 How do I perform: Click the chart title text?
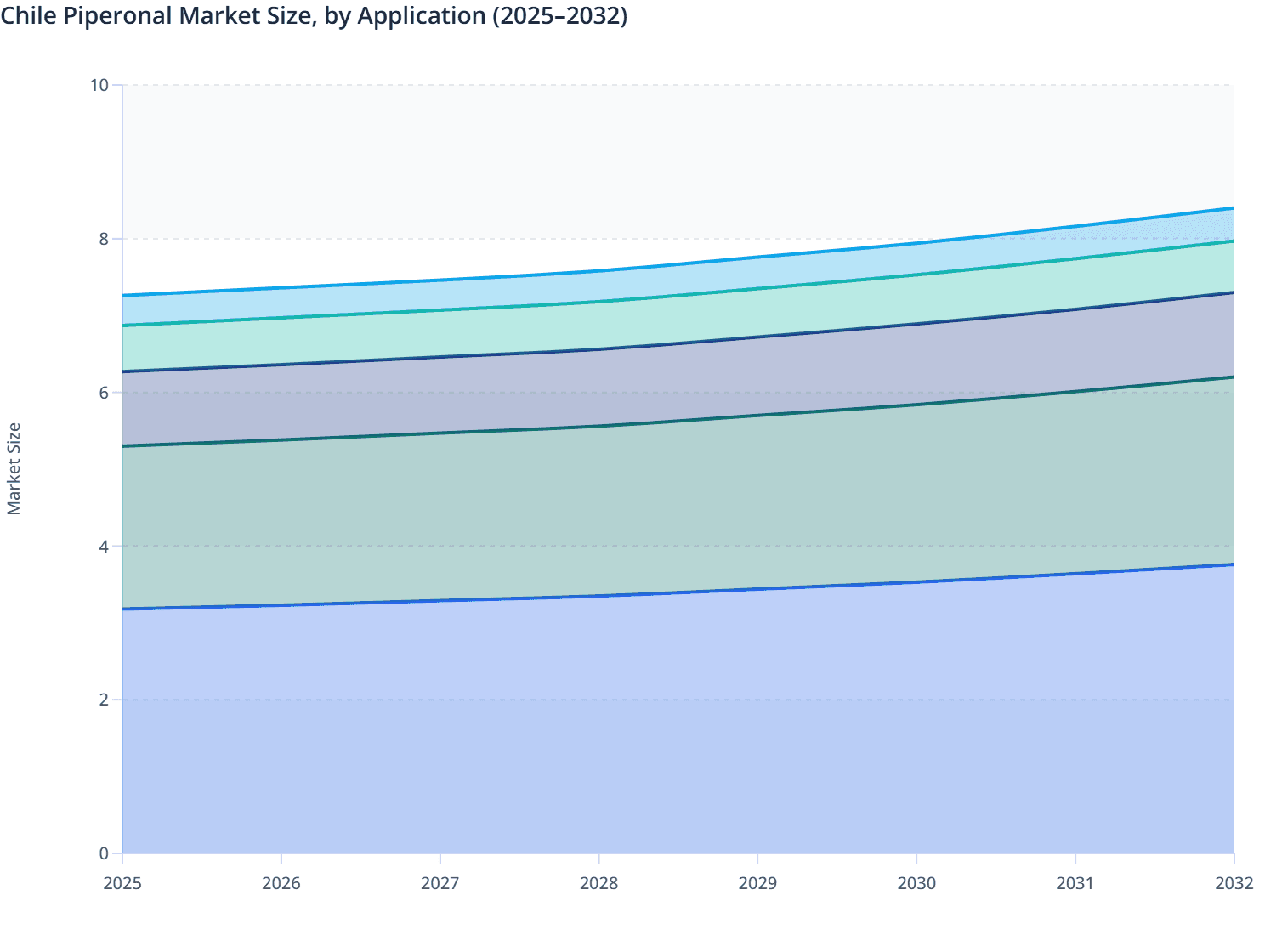click(x=315, y=16)
